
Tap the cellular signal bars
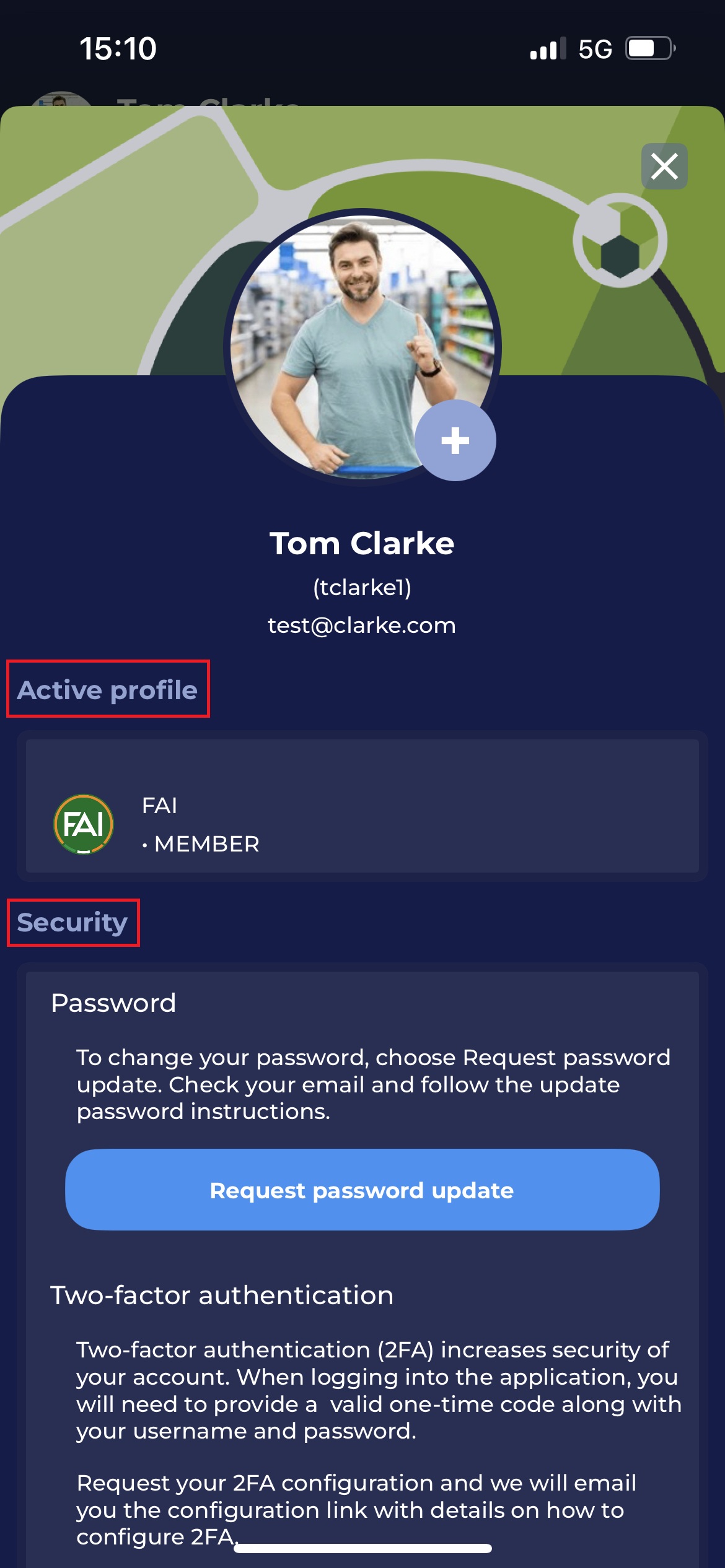coord(548,48)
